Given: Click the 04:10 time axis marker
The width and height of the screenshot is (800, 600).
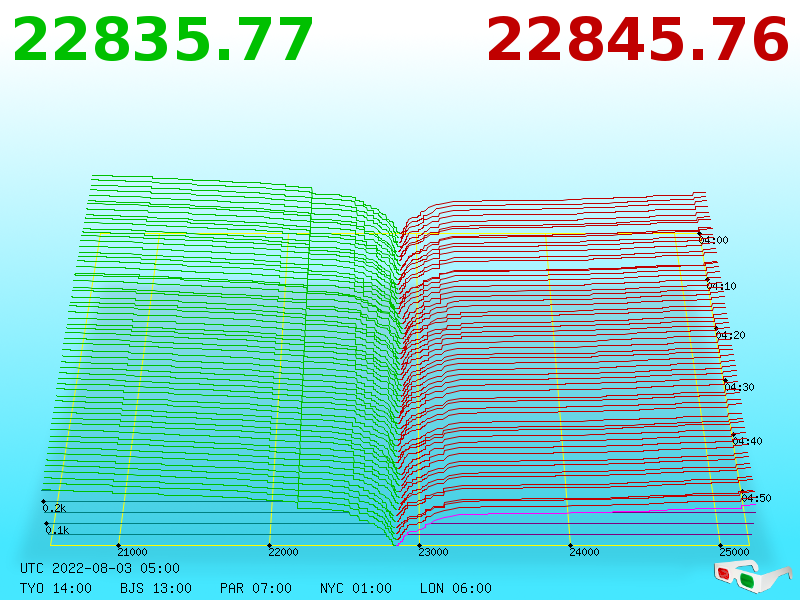Looking at the screenshot, I should (x=721, y=286).
